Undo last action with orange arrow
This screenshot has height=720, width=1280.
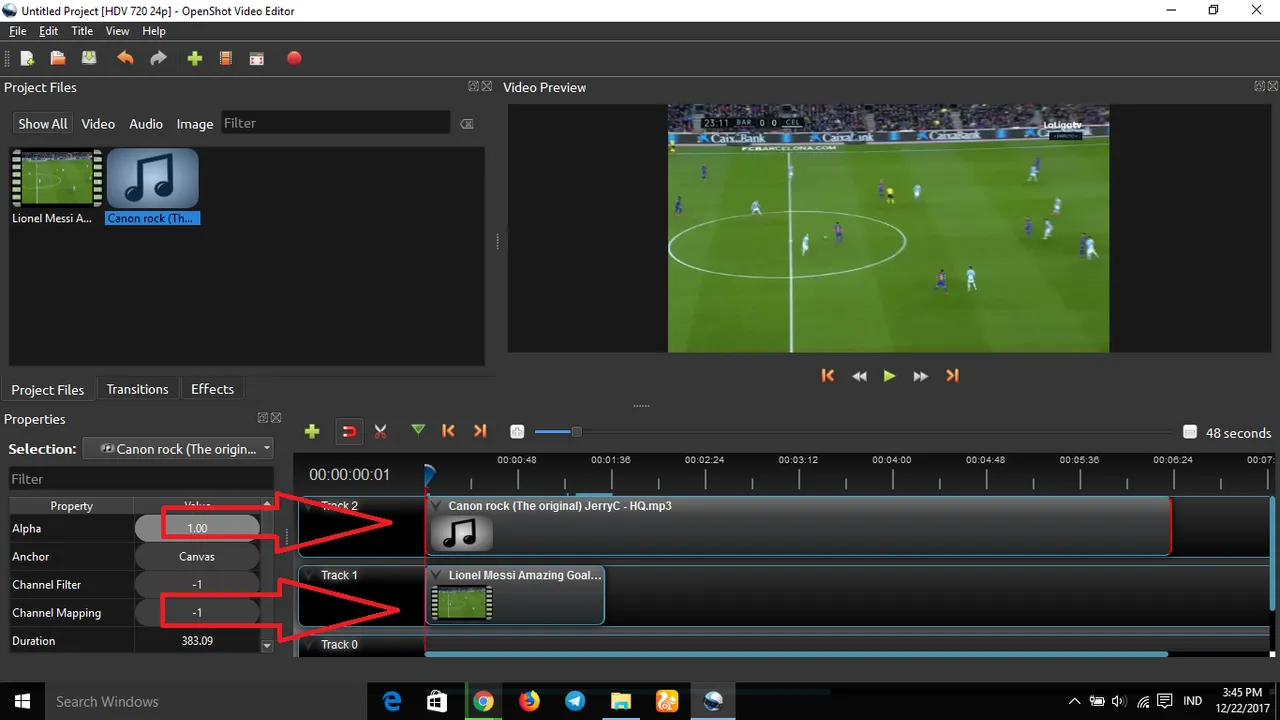(x=125, y=59)
